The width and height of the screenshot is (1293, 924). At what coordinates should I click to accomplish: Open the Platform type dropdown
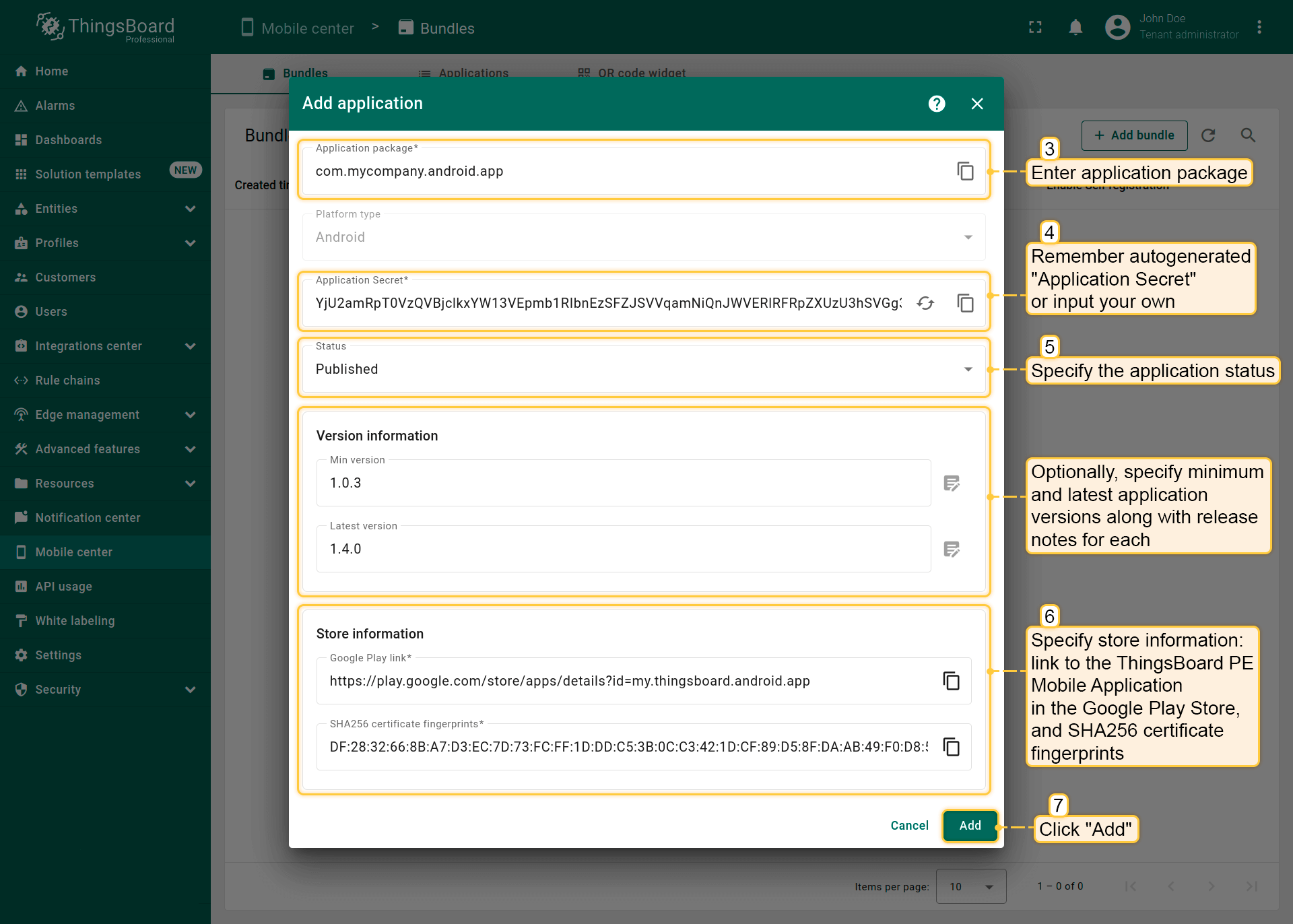(x=643, y=237)
